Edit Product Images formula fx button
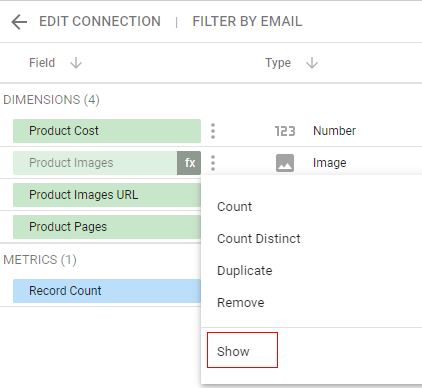Image resolution: width=422 pixels, height=388 pixels. 189,163
